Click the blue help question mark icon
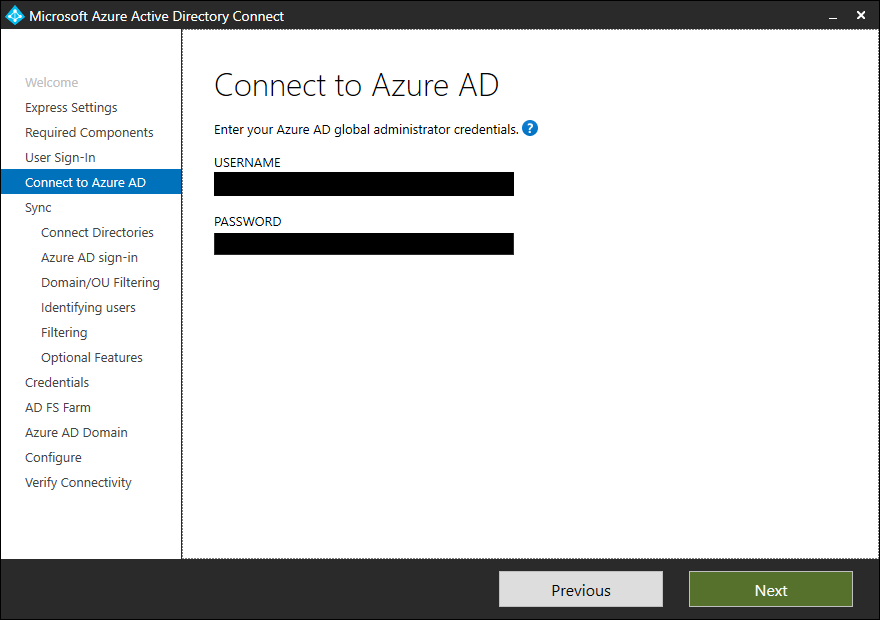 point(530,128)
